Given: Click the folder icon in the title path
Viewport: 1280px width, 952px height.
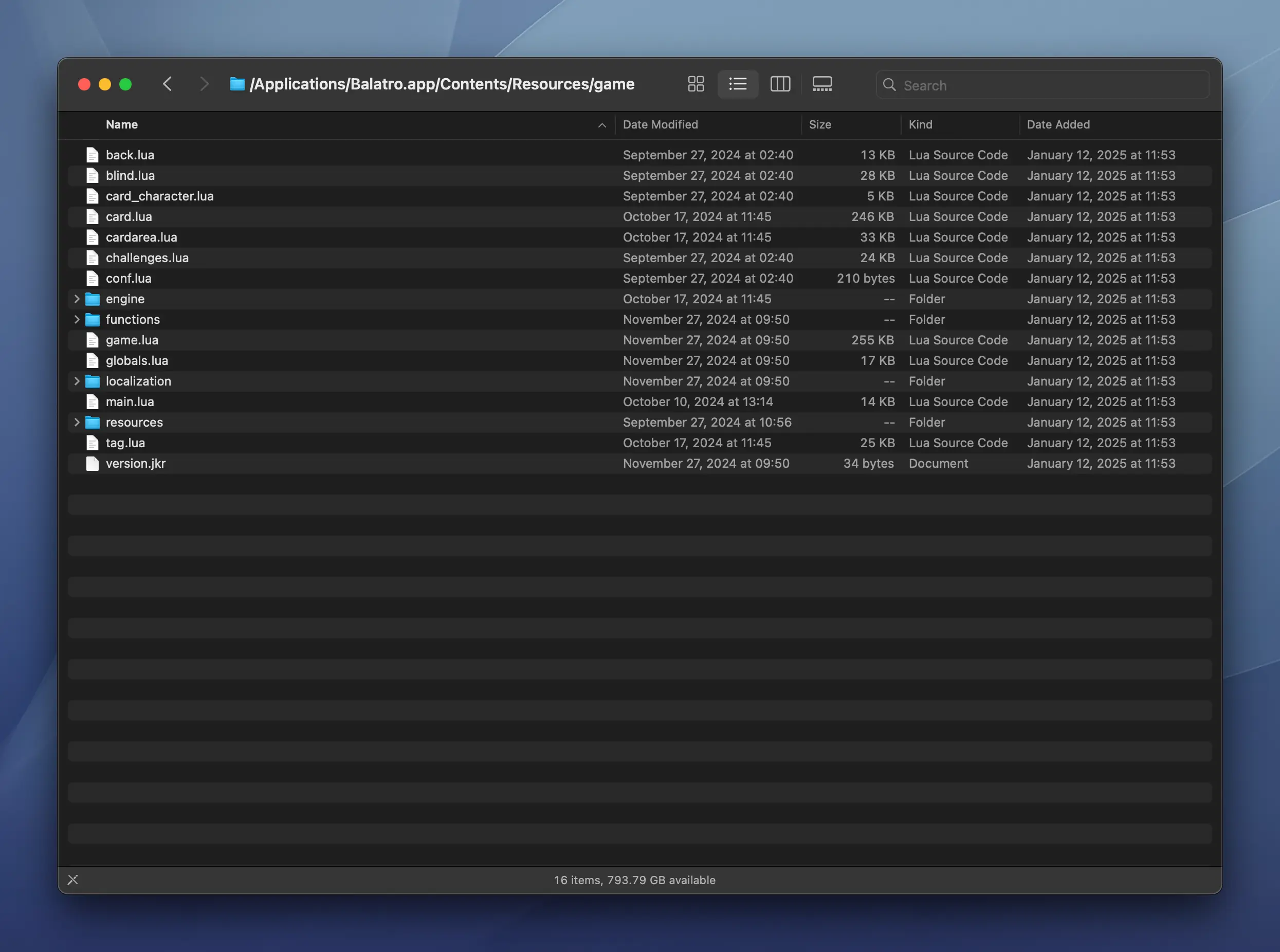Looking at the screenshot, I should 237,84.
